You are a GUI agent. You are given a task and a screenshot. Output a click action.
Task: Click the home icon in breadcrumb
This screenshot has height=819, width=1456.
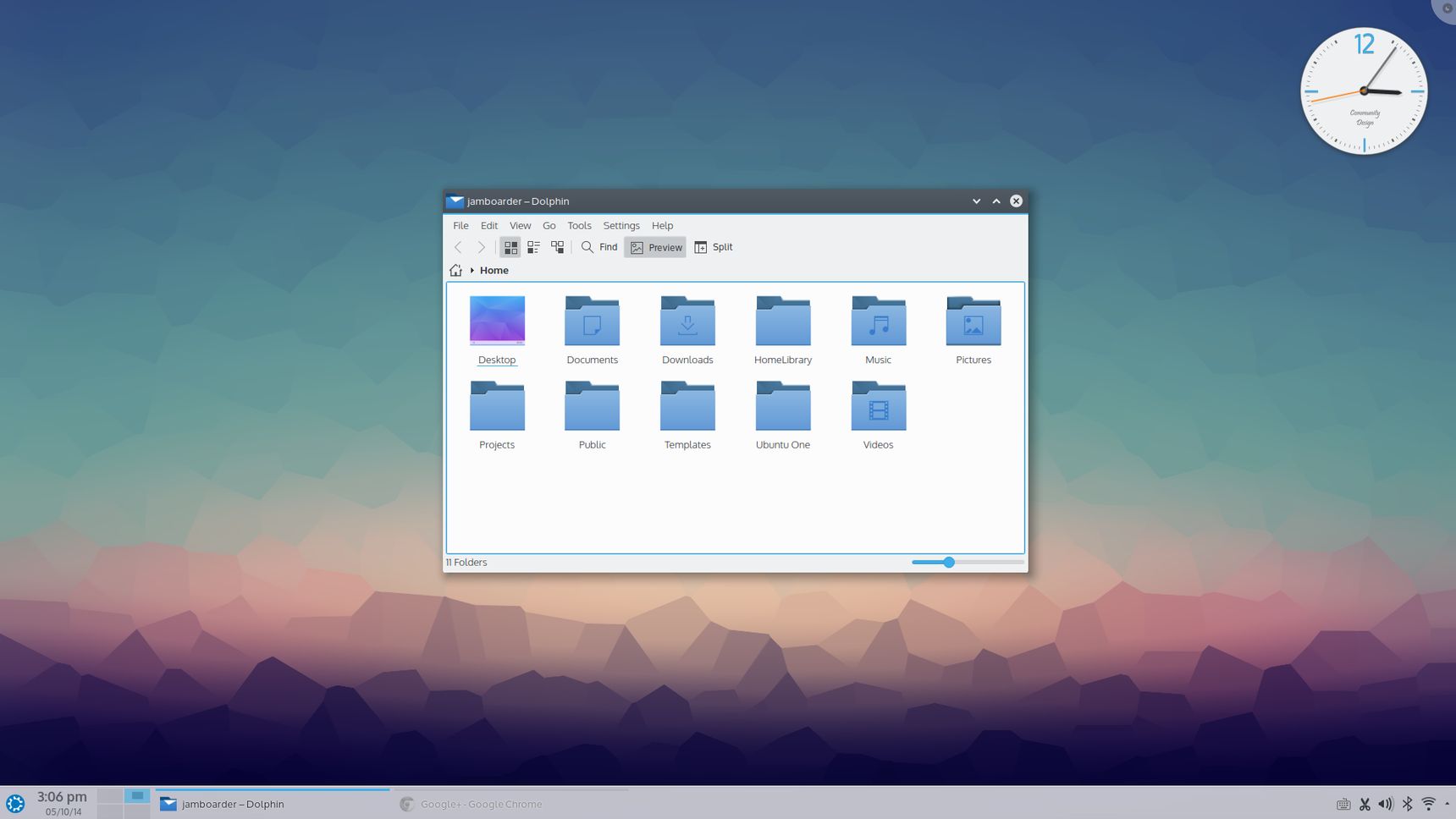(455, 270)
